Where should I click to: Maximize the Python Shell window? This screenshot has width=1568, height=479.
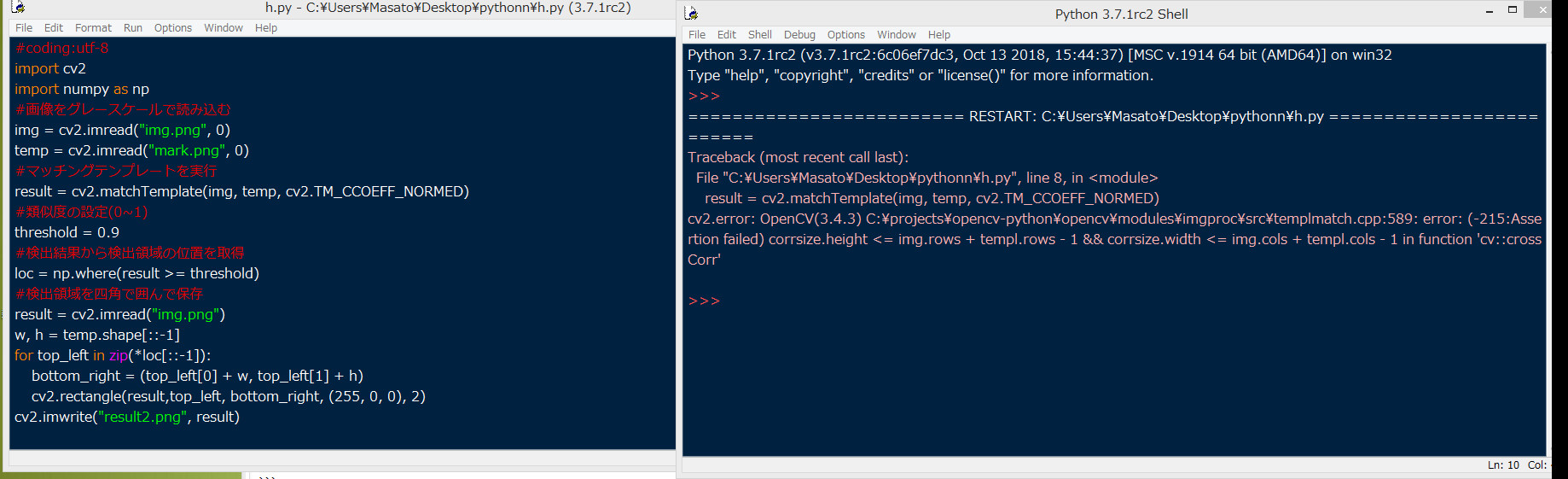click(1513, 10)
